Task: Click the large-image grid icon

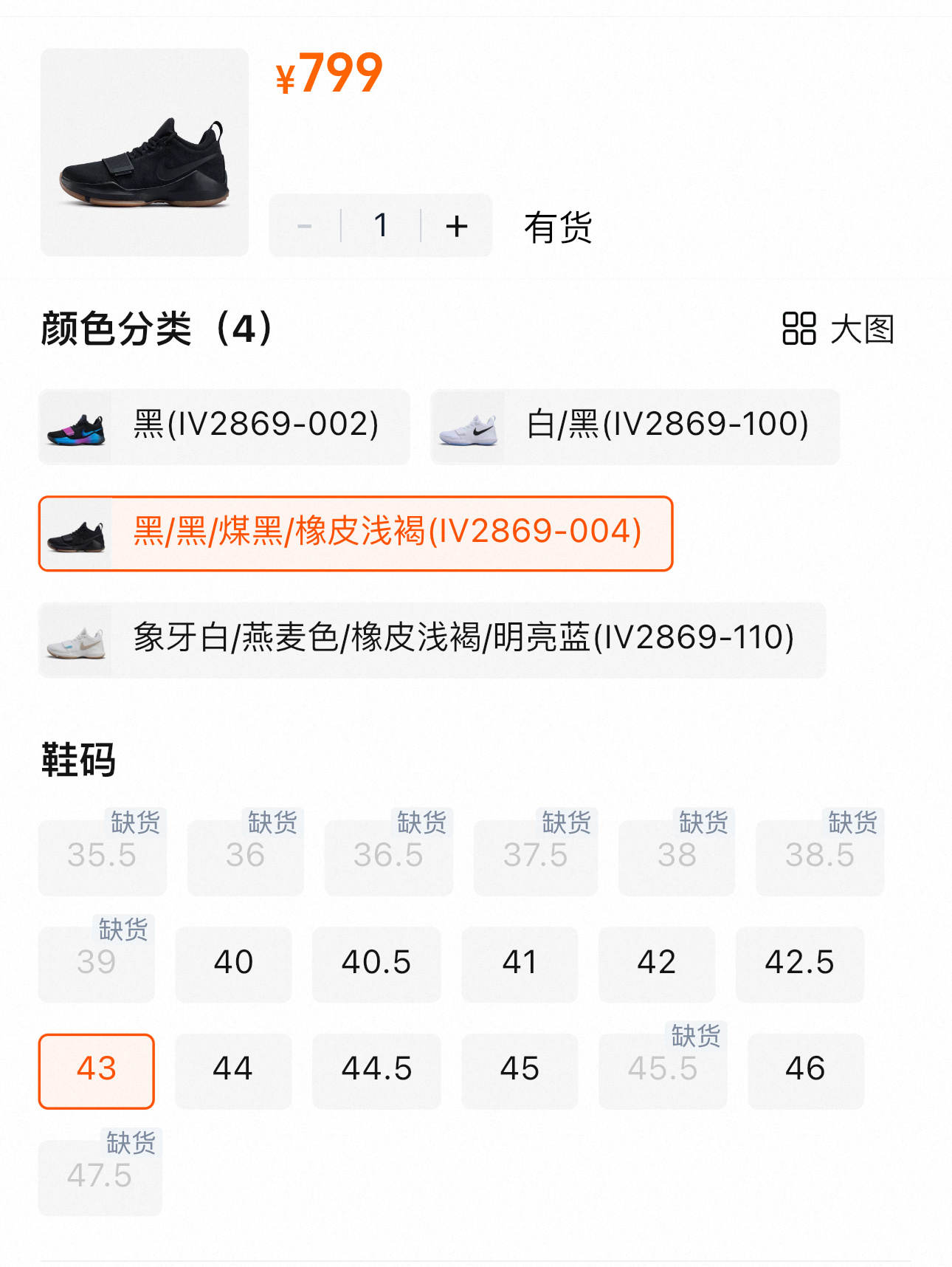Action: pos(798,329)
